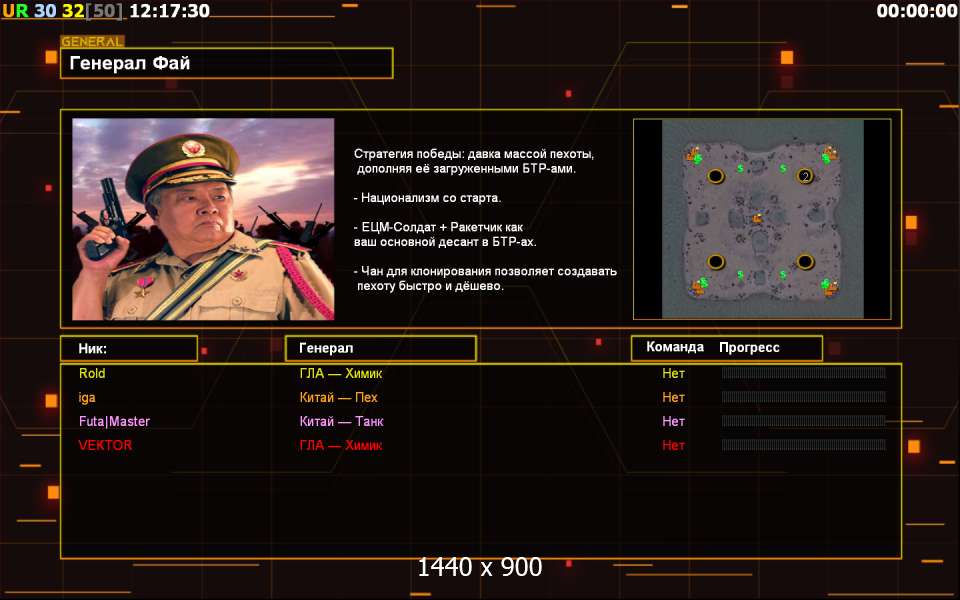Click the yellow GENERAL label
960x600 pixels.
[x=92, y=42]
